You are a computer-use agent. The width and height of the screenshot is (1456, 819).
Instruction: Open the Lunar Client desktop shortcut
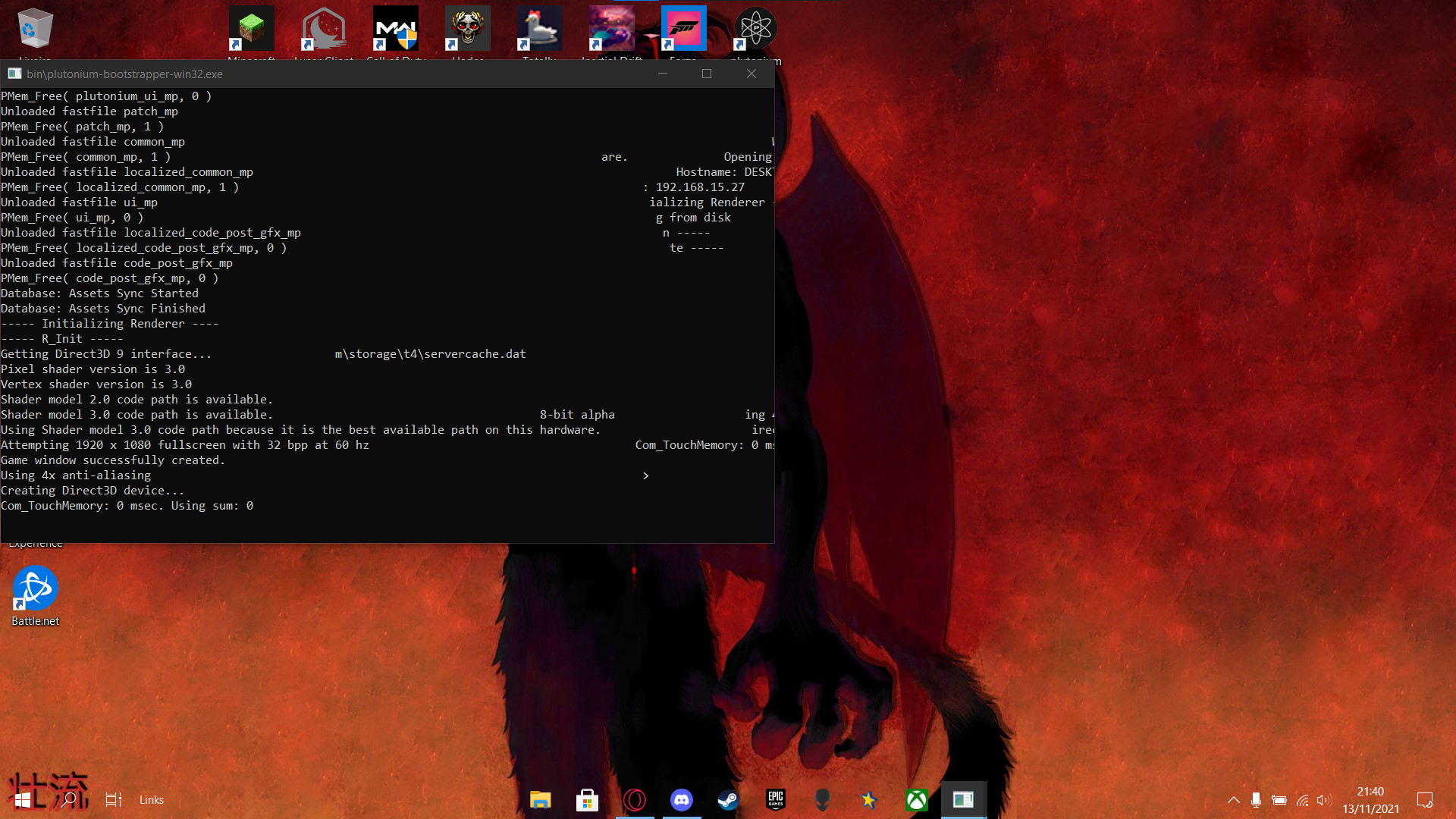[x=324, y=29]
